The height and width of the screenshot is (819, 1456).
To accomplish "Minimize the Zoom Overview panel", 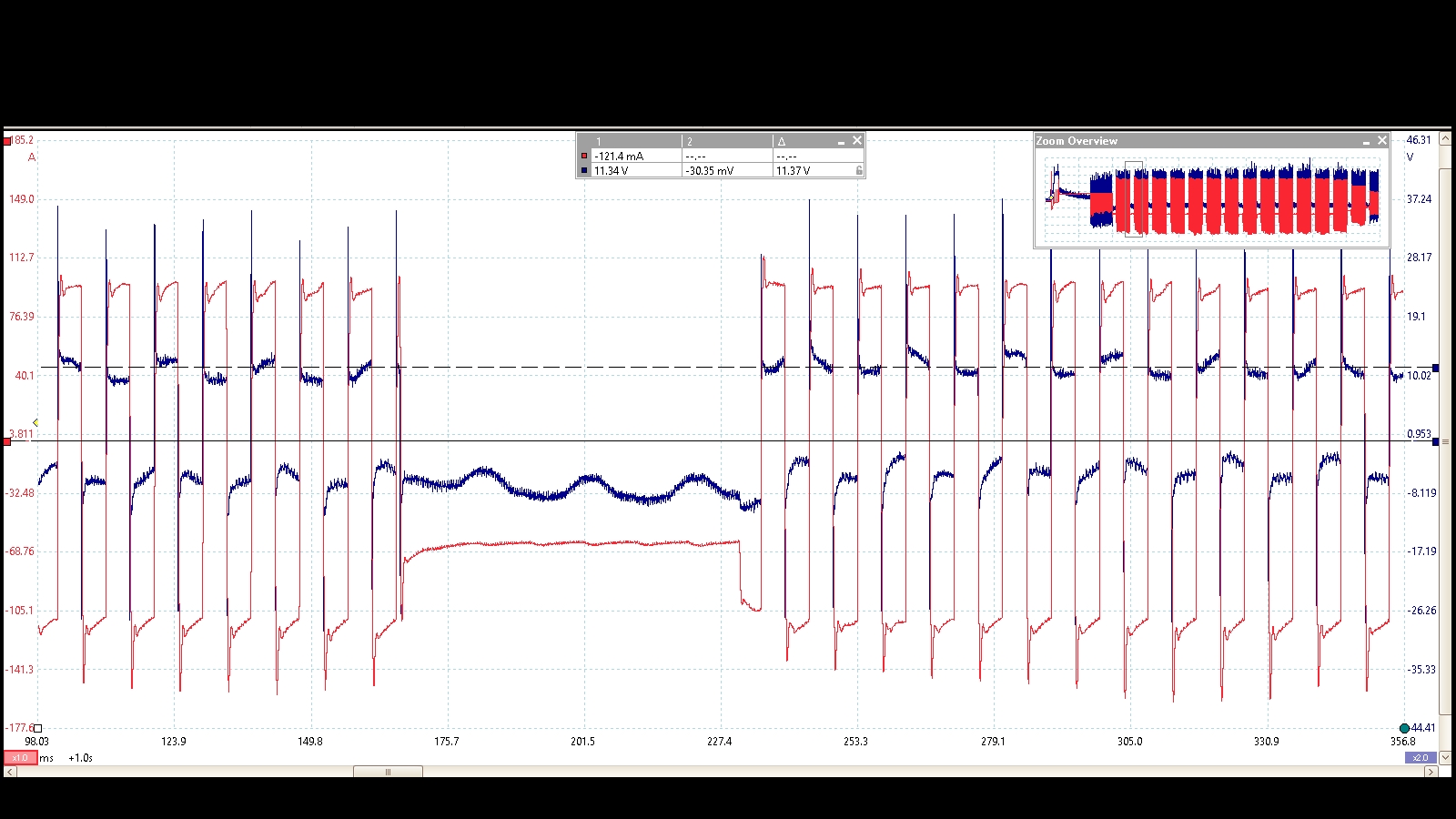I will (1366, 141).
